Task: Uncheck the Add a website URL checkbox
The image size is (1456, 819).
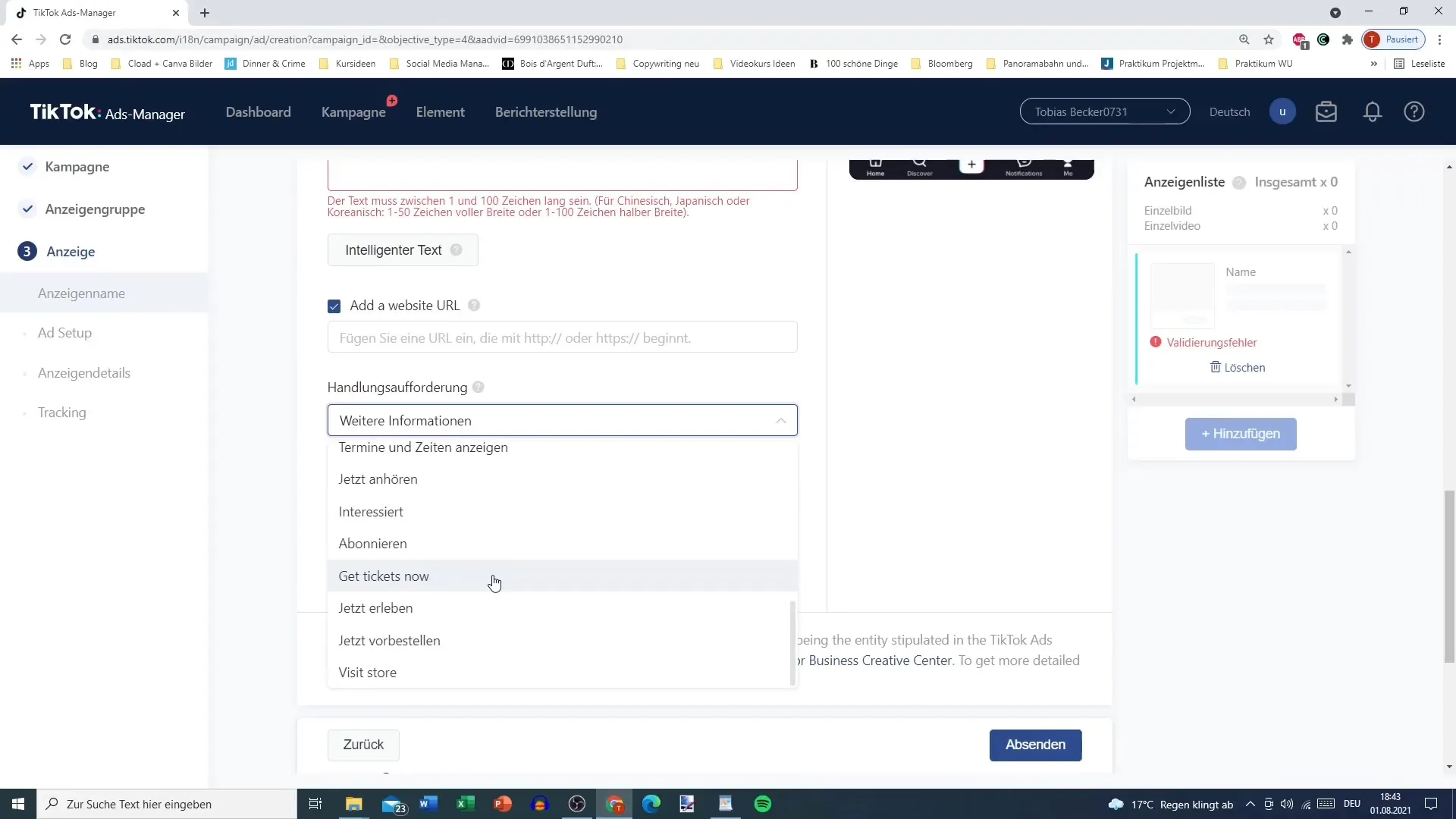Action: pyautogui.click(x=334, y=306)
